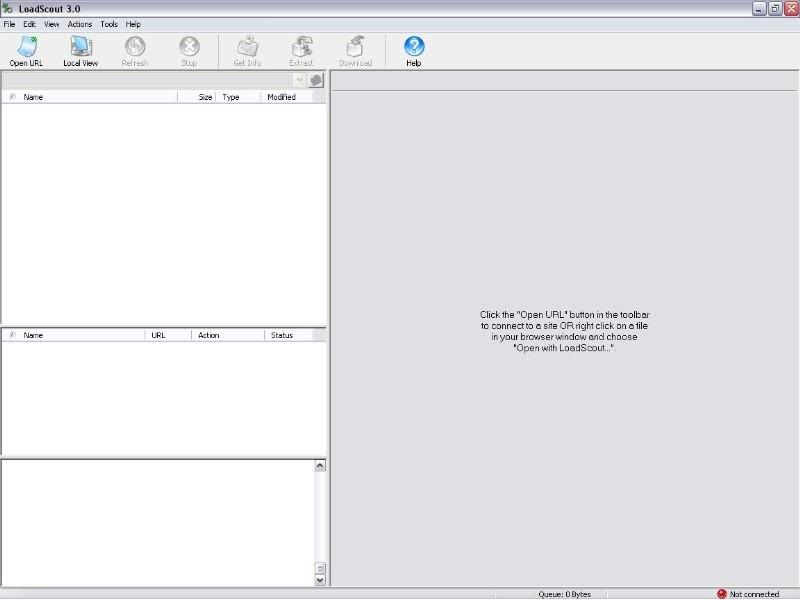Viewport: 800px width, 600px height.
Task: Open the File menu
Action: point(9,24)
